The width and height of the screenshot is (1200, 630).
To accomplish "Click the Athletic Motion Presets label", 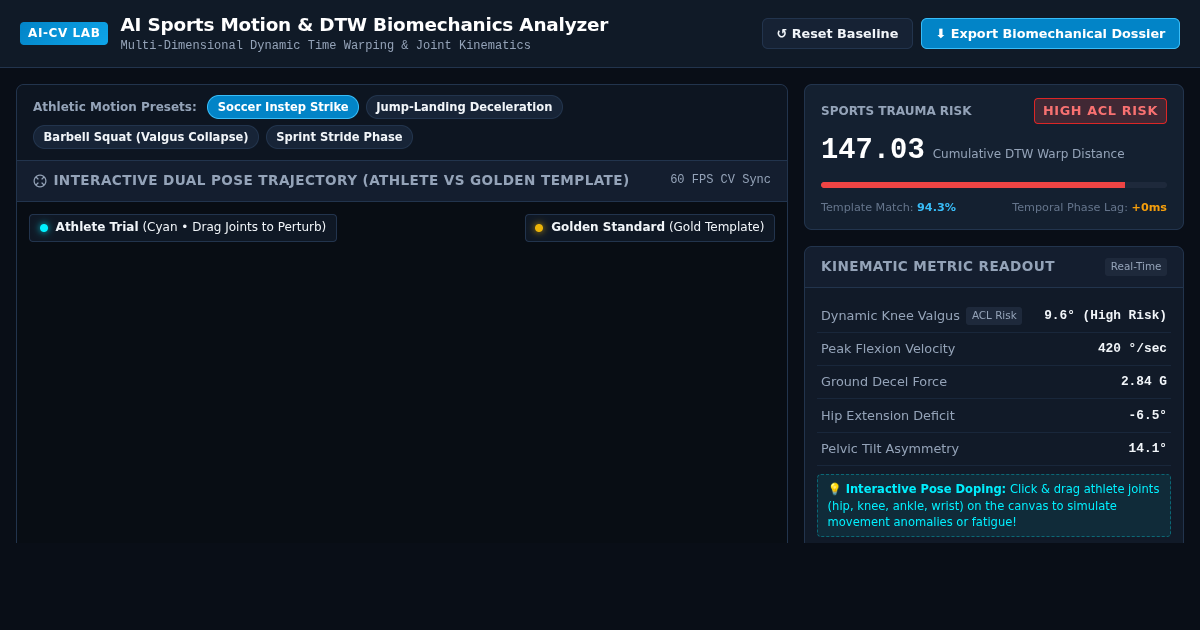I will pyautogui.click(x=115, y=107).
